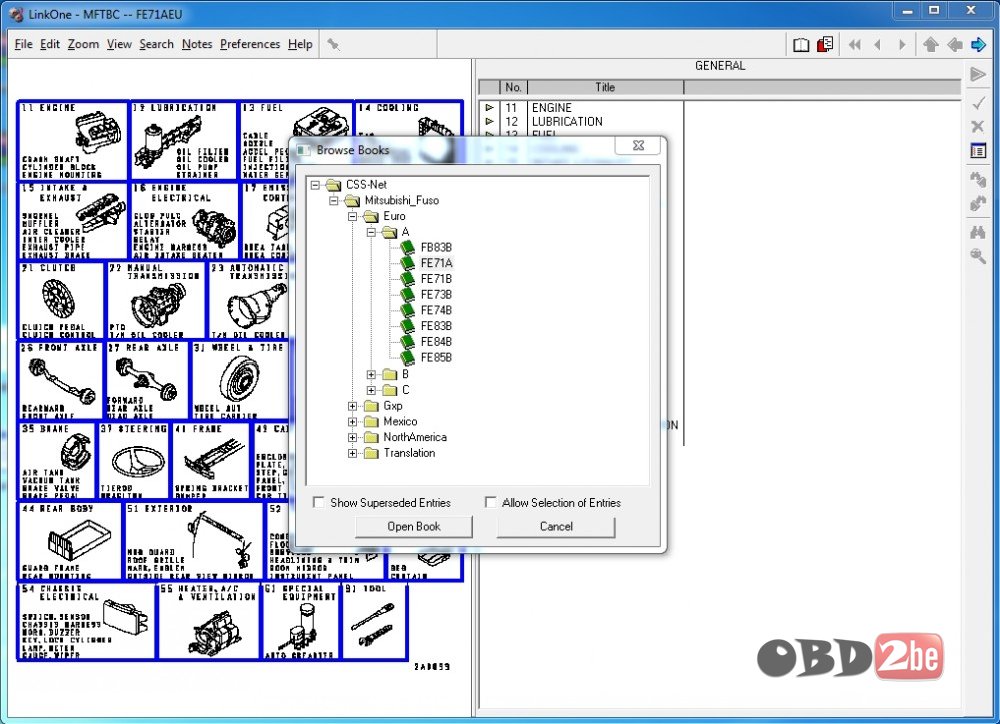Click the 15 INTAKE & EXHAUST tile
Screen dimensions: 1000x724
73,221
